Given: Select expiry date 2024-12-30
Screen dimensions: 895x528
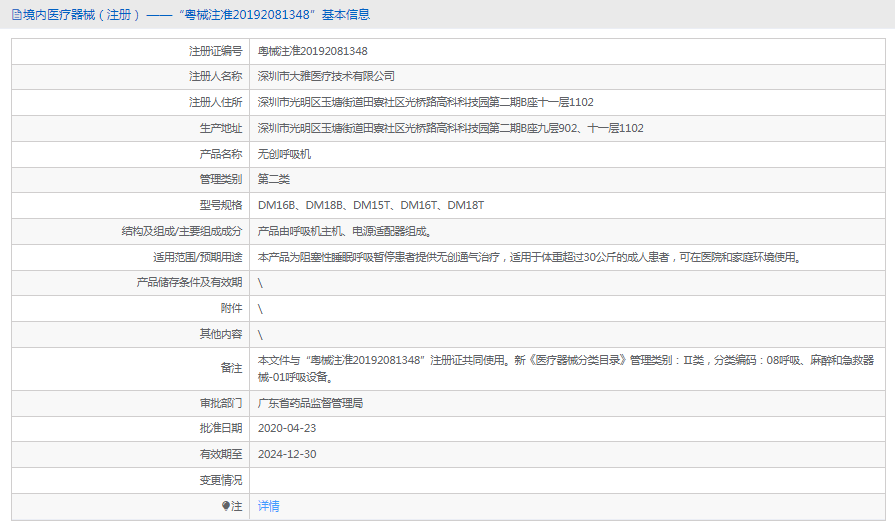Looking at the screenshot, I should (x=287, y=454).
